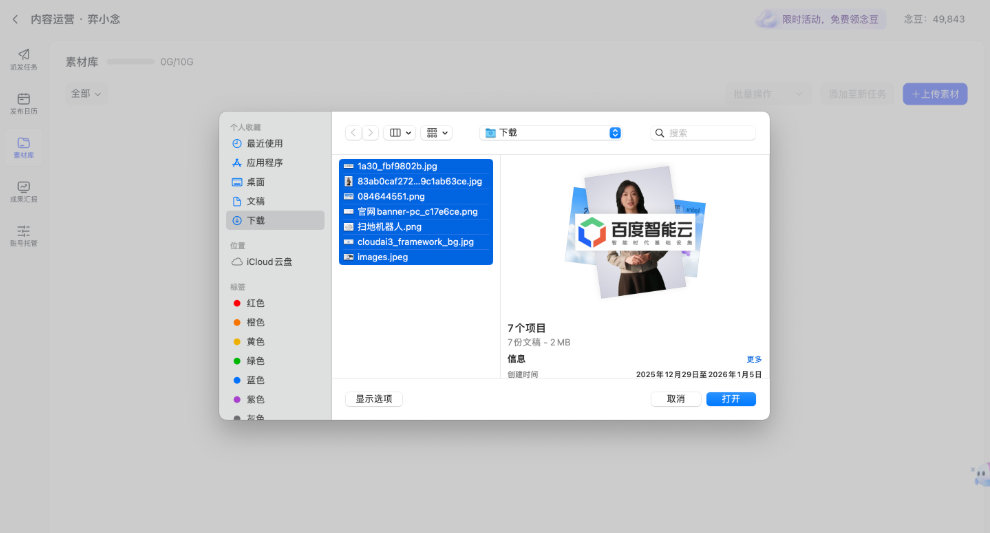Open the 下载 folder location popup
990x533 pixels.
550,132
